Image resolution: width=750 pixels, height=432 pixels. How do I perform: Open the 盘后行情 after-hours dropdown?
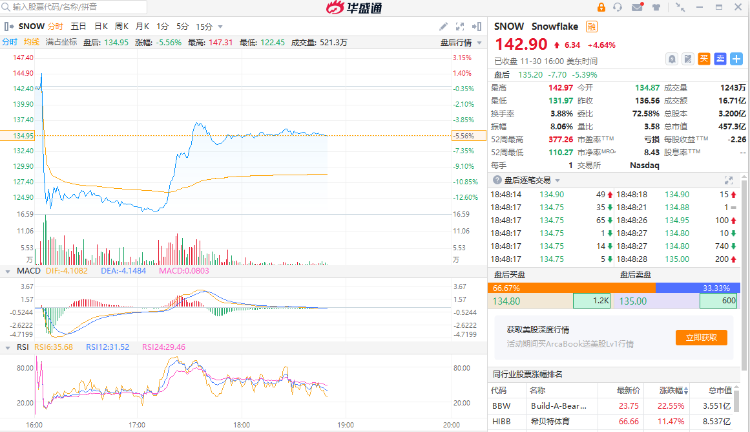point(462,42)
